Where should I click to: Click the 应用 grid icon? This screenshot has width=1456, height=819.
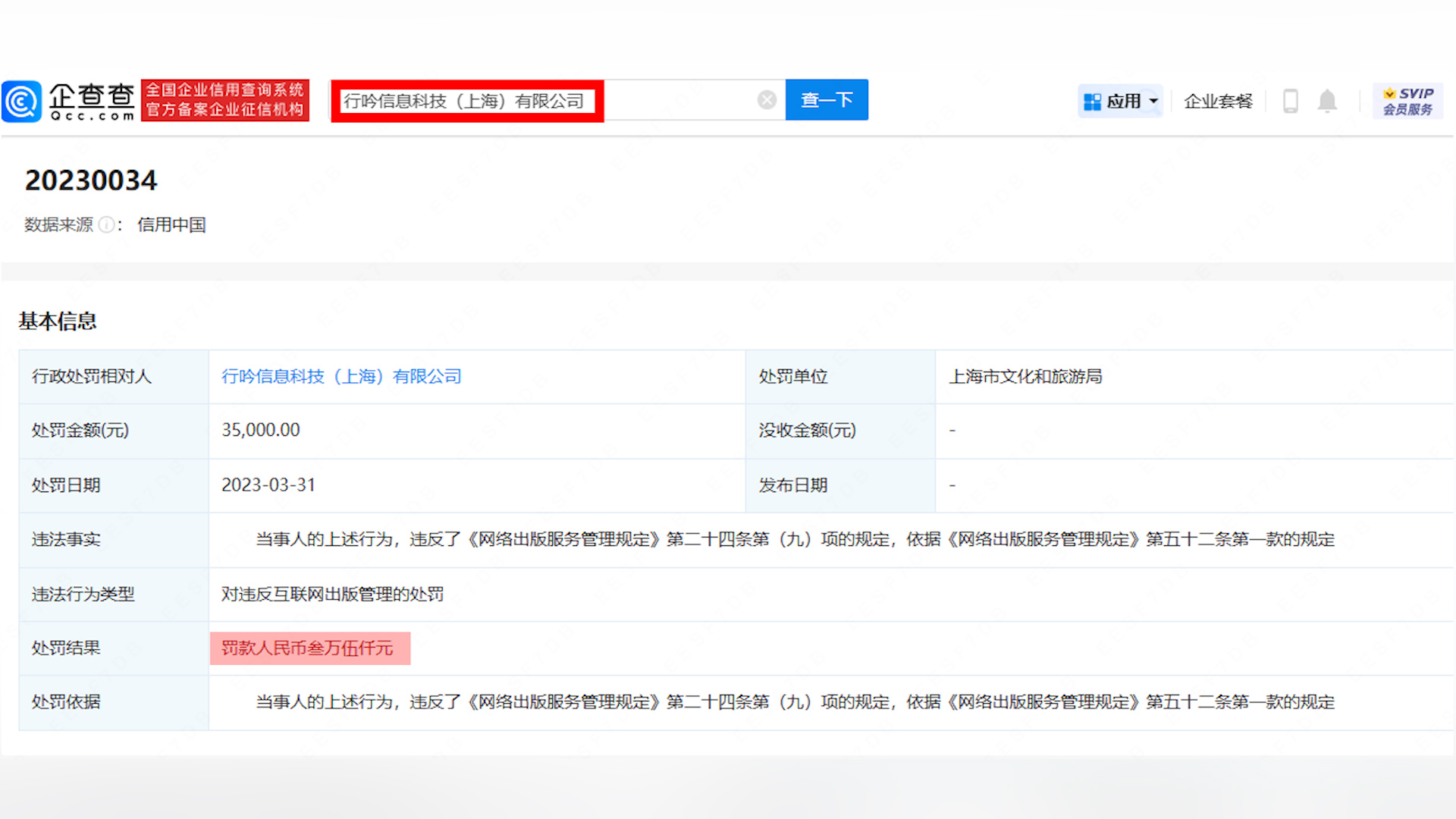1092,102
